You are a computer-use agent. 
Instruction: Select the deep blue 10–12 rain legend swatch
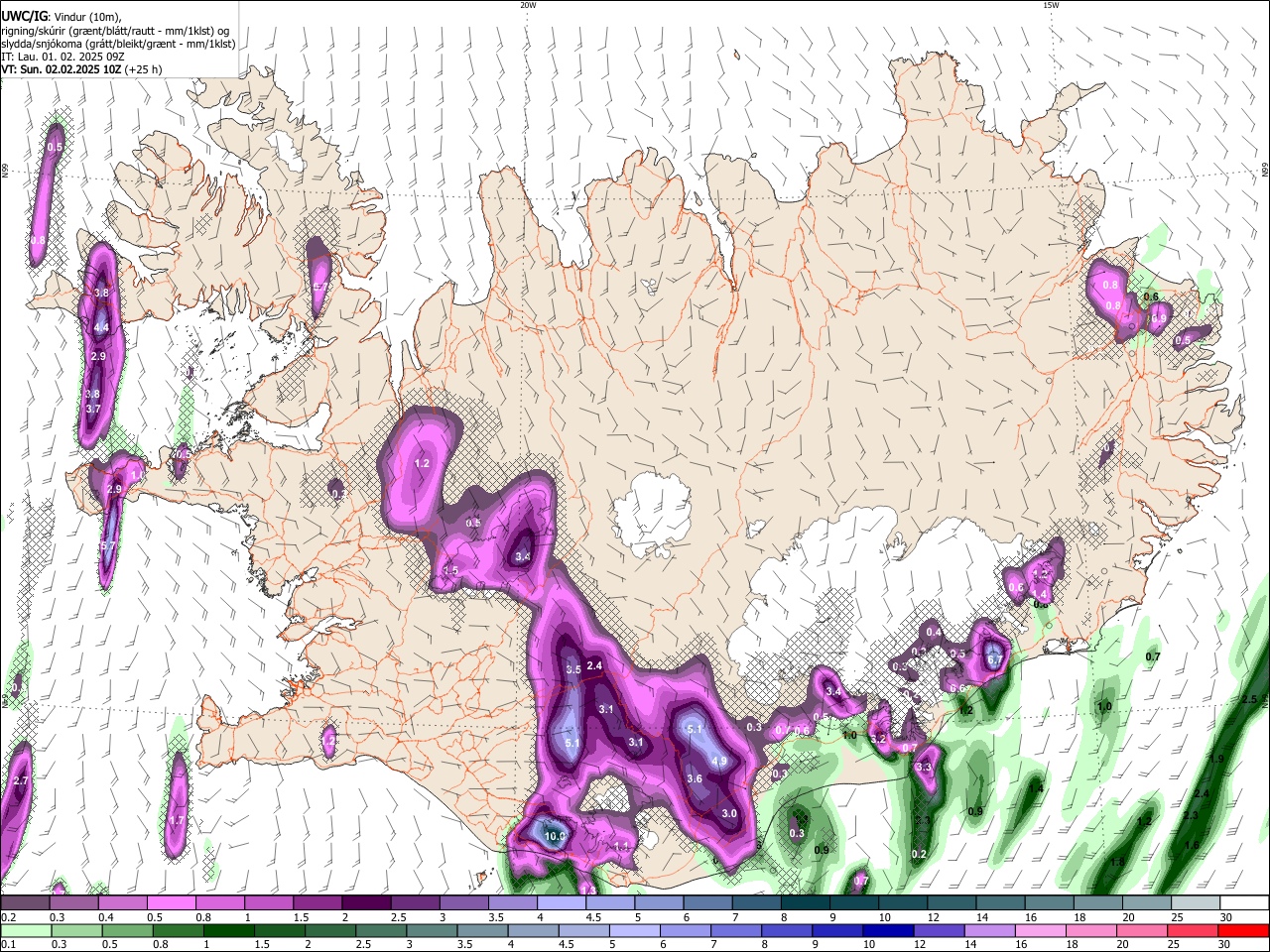click(x=888, y=930)
